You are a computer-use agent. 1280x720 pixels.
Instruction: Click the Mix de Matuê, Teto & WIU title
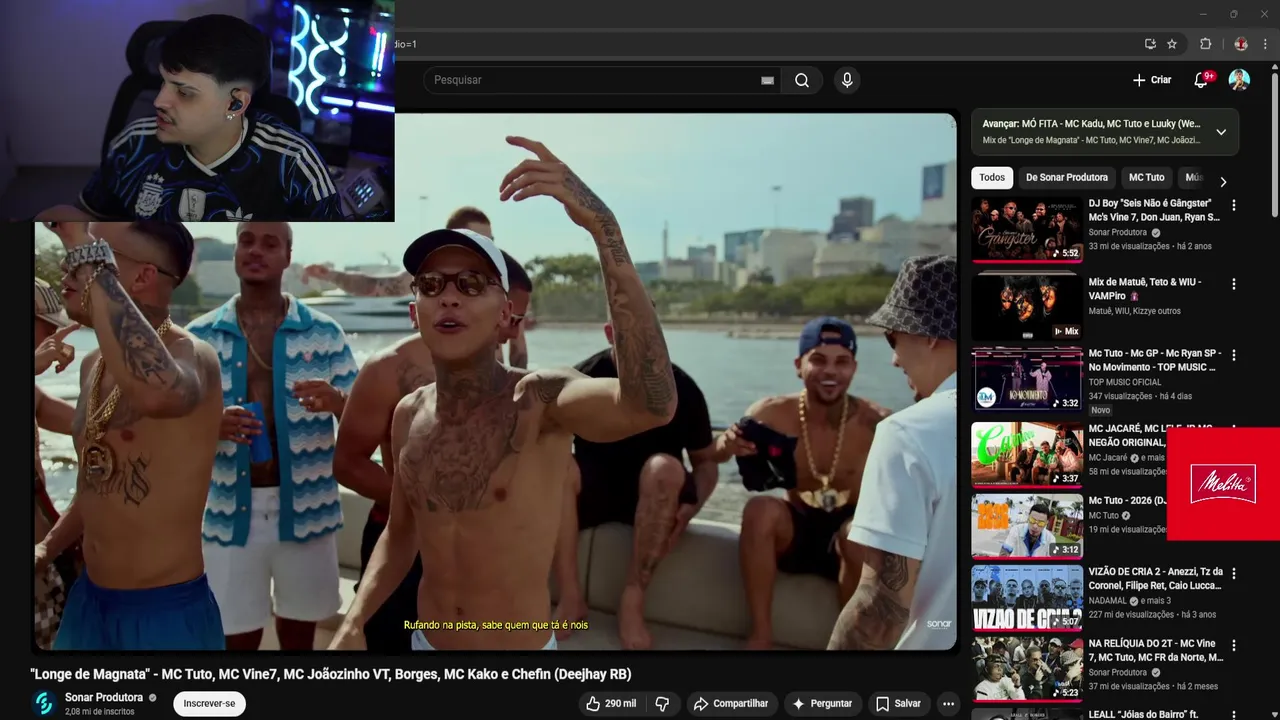[x=1145, y=289]
